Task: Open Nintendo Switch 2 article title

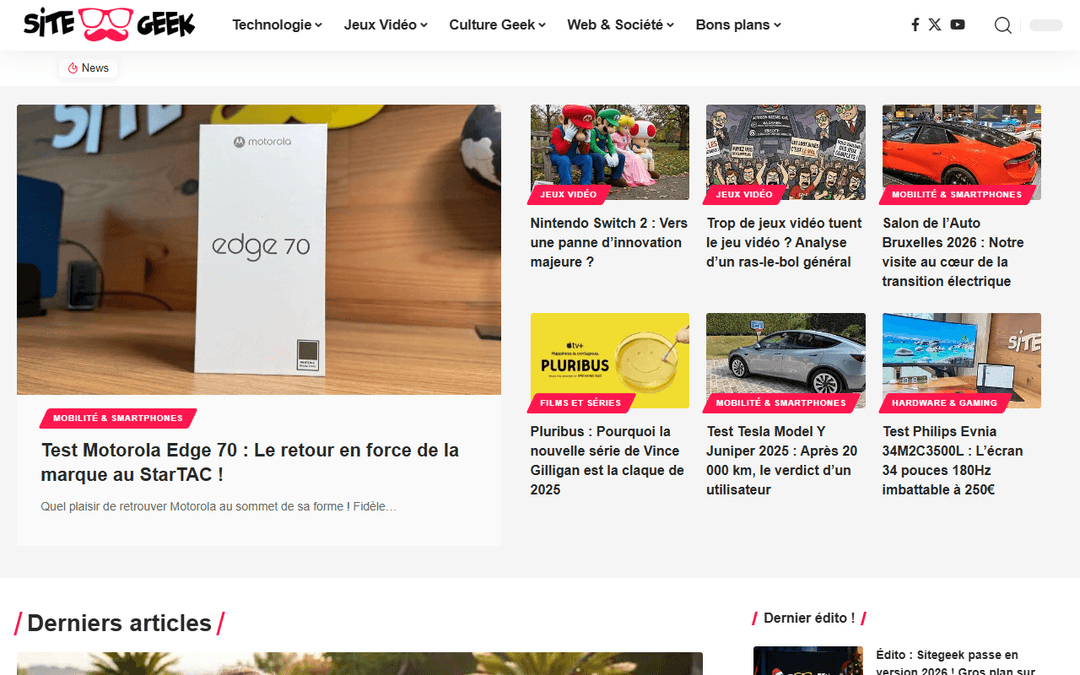Action: pyautogui.click(x=609, y=242)
